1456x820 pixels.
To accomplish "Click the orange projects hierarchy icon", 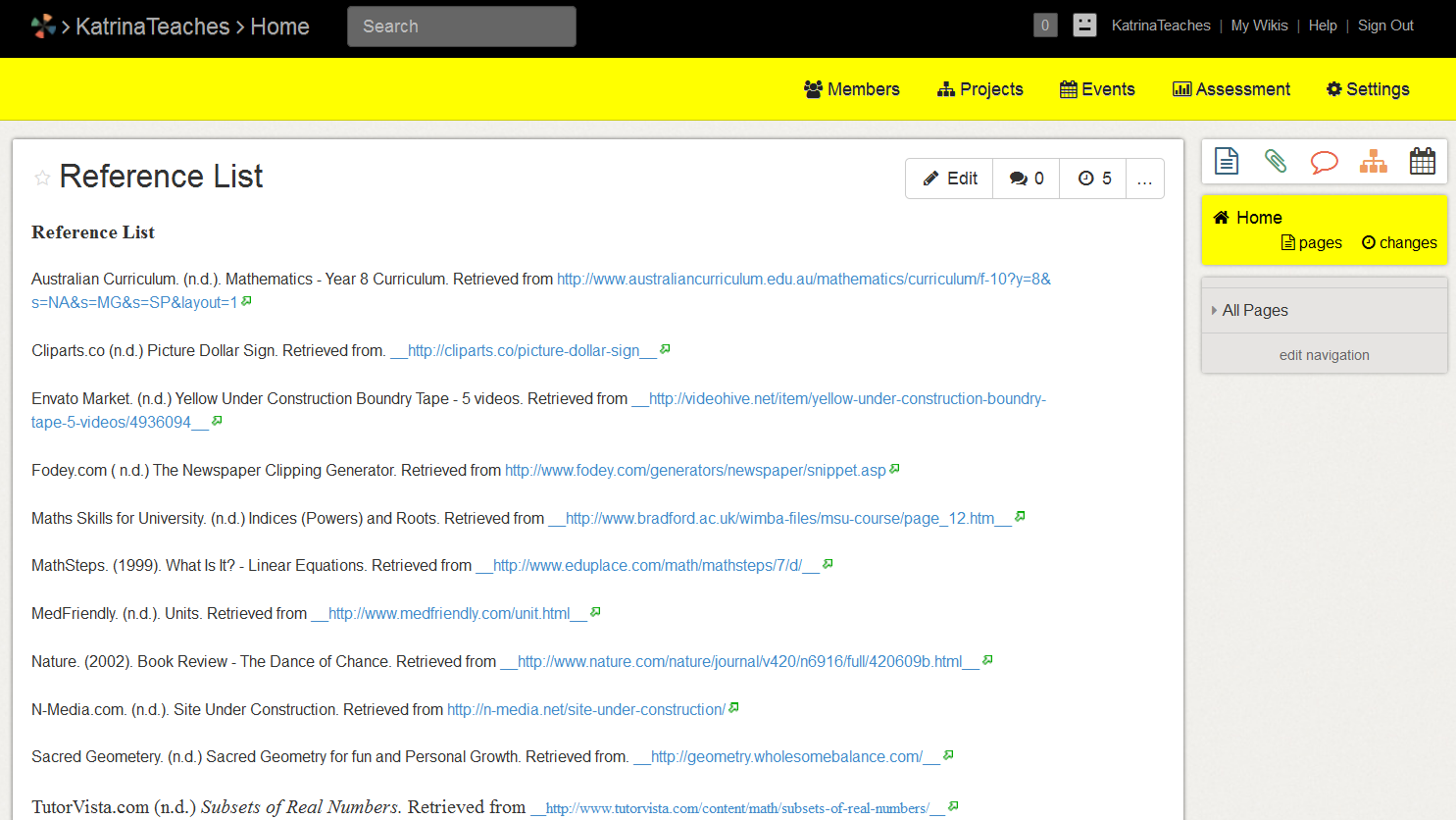I will (1374, 161).
